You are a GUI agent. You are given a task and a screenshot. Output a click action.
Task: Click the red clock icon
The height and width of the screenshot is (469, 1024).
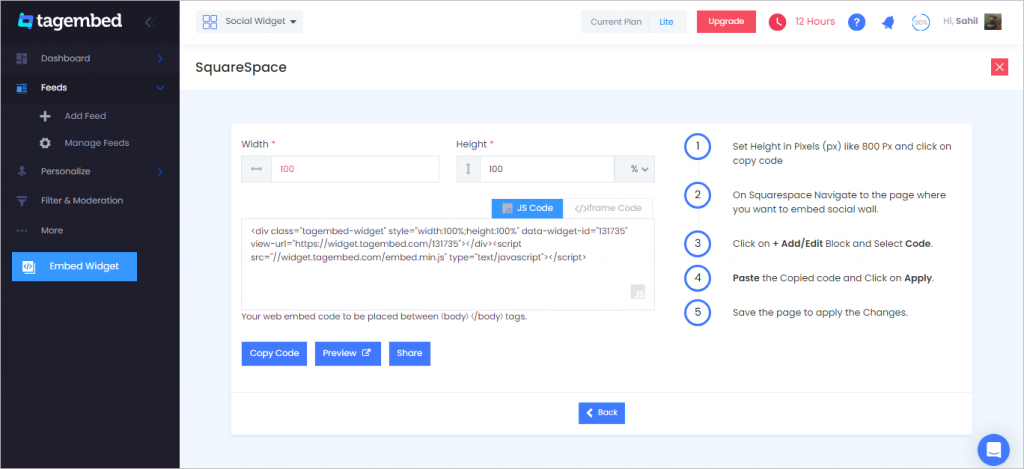click(x=777, y=22)
